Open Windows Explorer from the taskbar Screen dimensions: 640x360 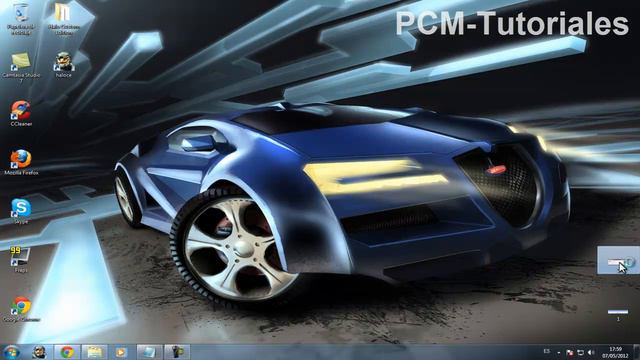pyautogui.click(x=94, y=352)
